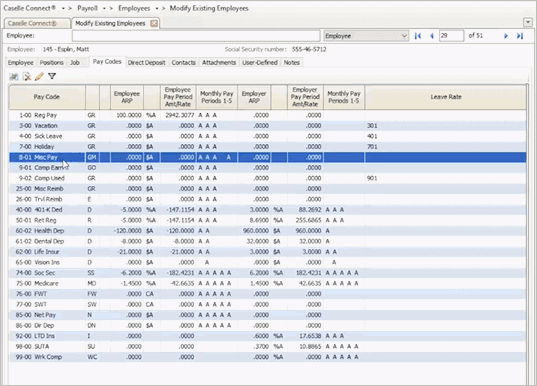The width and height of the screenshot is (537, 386).
Task: Open the tab list dropdown arrow
Action: [527, 23]
